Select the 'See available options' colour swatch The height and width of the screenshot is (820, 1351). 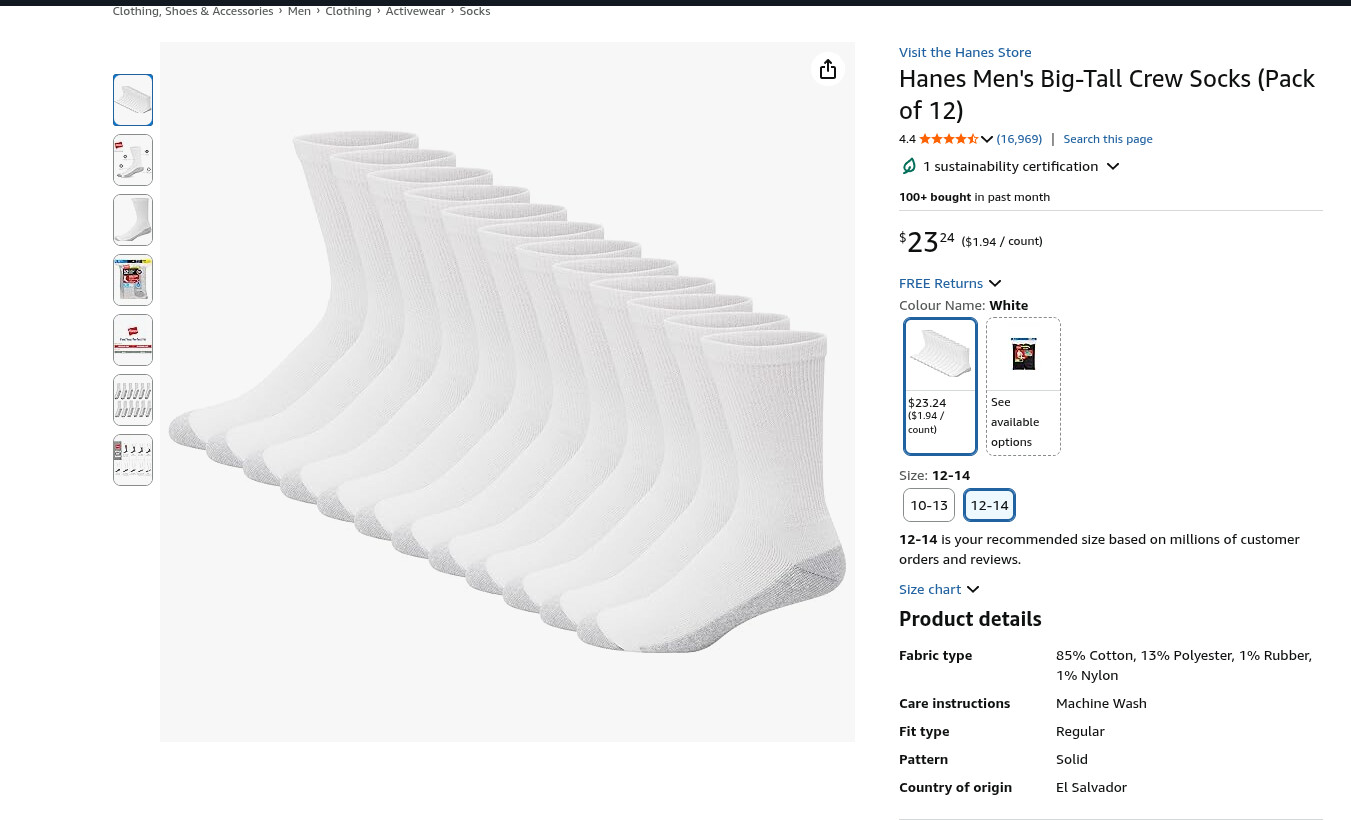coord(1023,386)
